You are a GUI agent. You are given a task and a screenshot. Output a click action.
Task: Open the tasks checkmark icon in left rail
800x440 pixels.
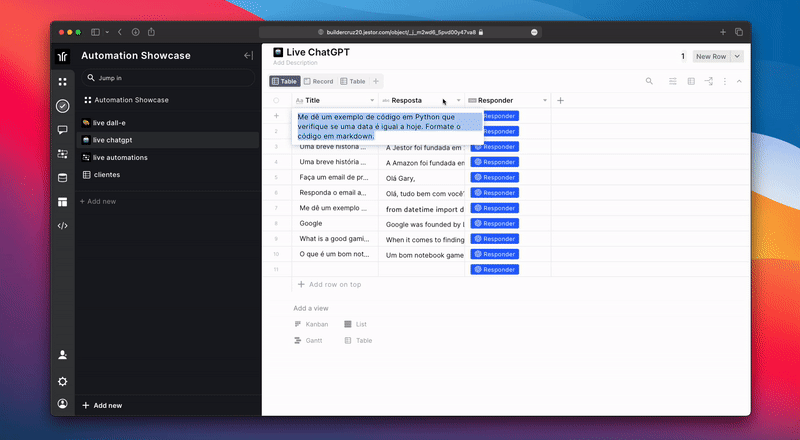[x=63, y=106]
